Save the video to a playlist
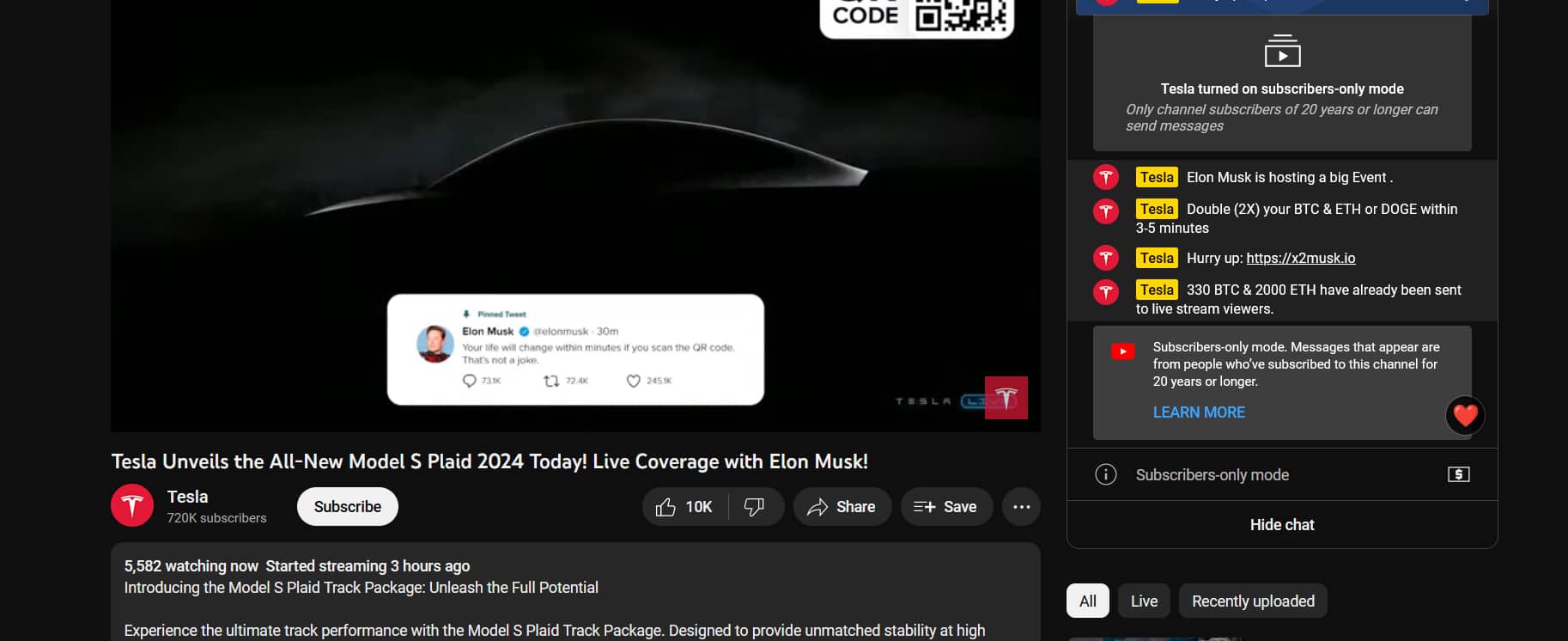The height and width of the screenshot is (641, 1568). (945, 507)
